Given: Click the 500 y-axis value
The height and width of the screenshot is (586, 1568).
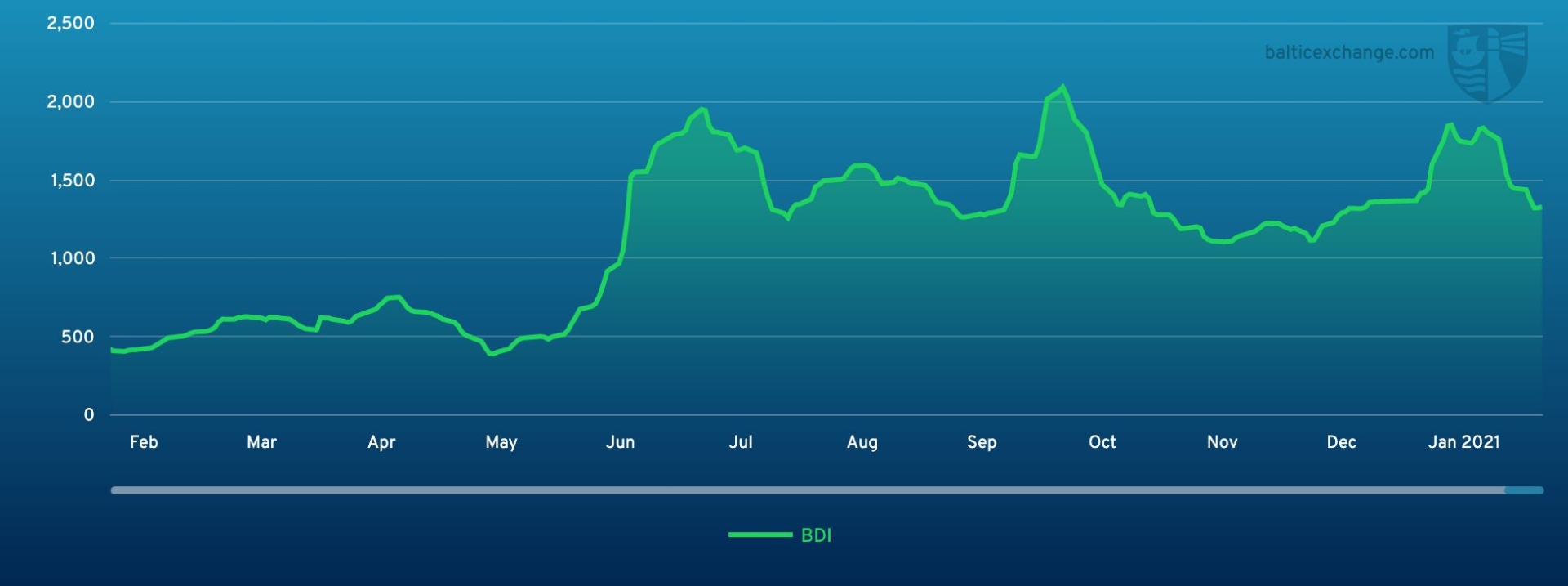Looking at the screenshot, I should pyautogui.click(x=78, y=337).
